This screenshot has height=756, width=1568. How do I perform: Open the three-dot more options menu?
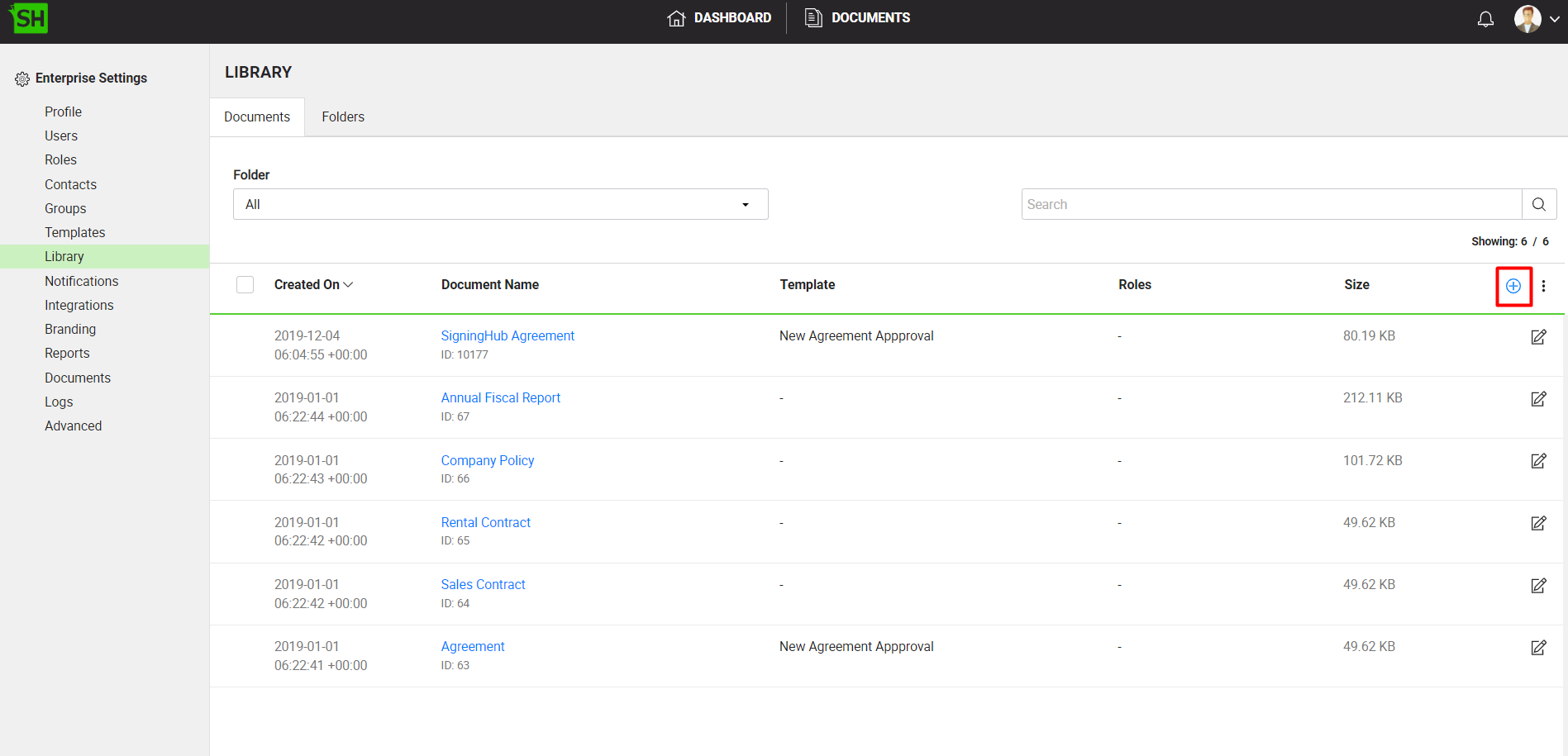coord(1543,286)
